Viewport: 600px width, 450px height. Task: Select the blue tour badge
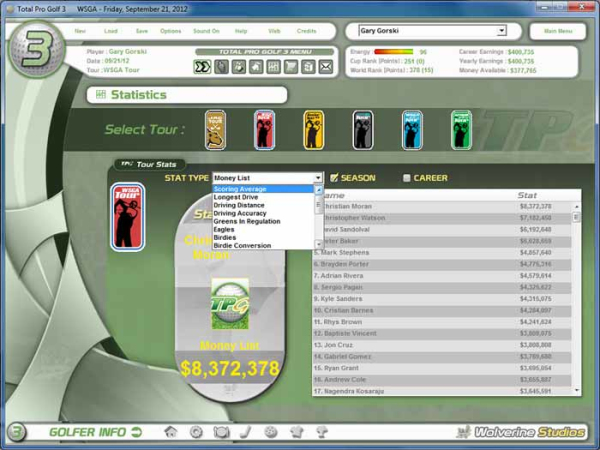click(412, 130)
